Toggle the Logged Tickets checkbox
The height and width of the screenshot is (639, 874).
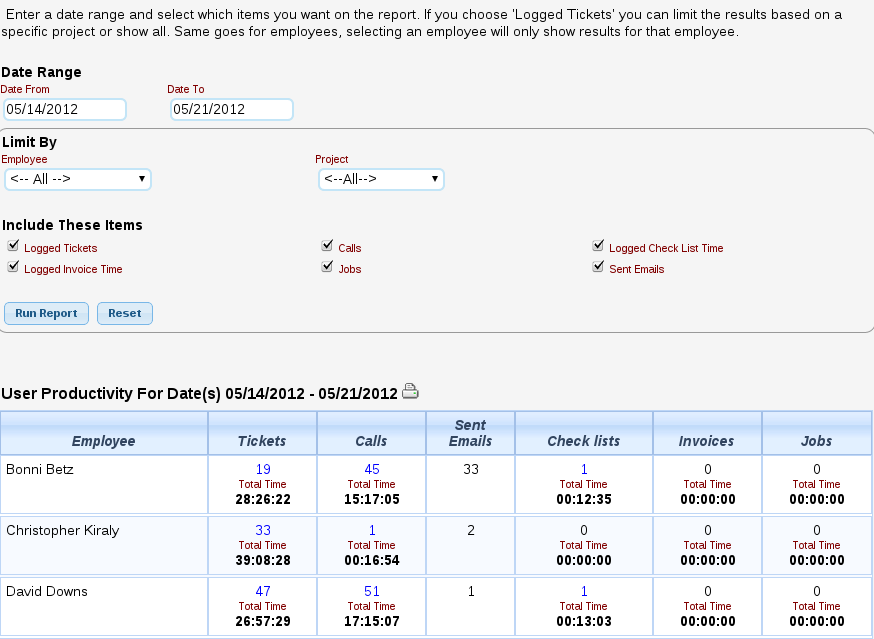(13, 246)
